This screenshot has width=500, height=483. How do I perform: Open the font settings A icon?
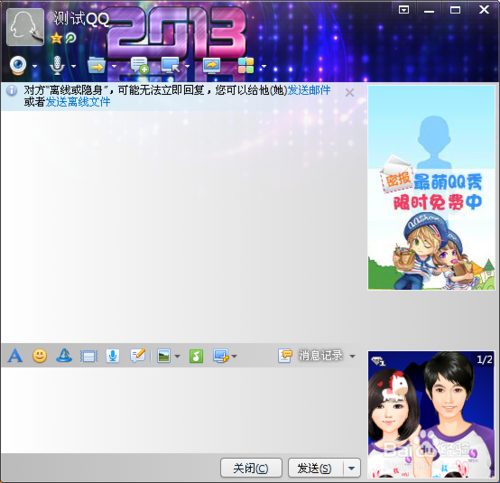coord(15,356)
